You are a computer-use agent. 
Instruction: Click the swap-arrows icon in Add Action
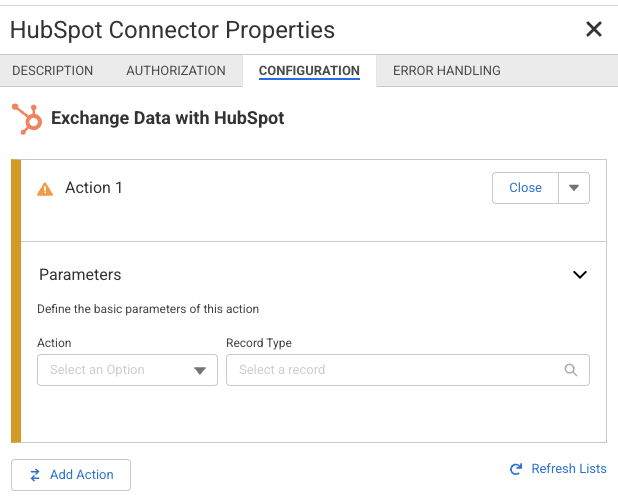tap(35, 475)
